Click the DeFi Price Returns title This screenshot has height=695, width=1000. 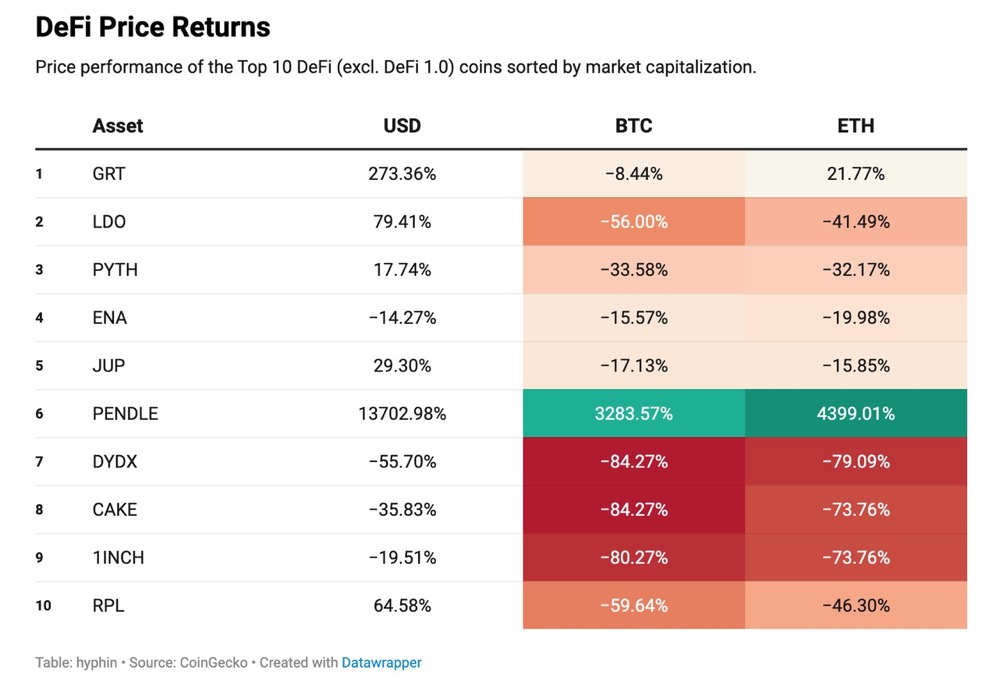(153, 28)
